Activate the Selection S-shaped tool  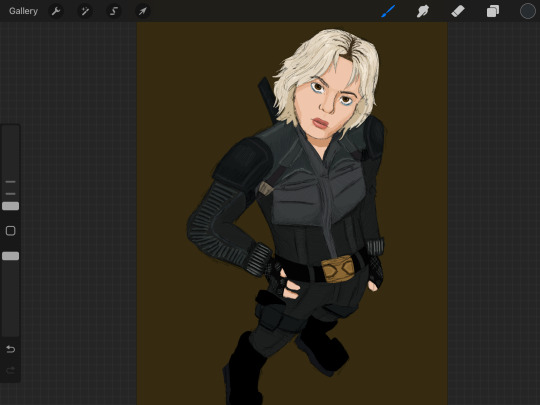(x=114, y=11)
